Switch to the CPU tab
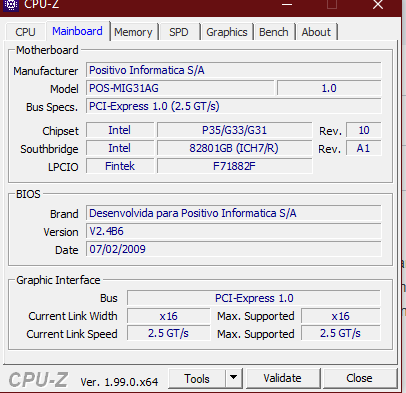Screen dimensions: 406x393 click(x=25, y=32)
